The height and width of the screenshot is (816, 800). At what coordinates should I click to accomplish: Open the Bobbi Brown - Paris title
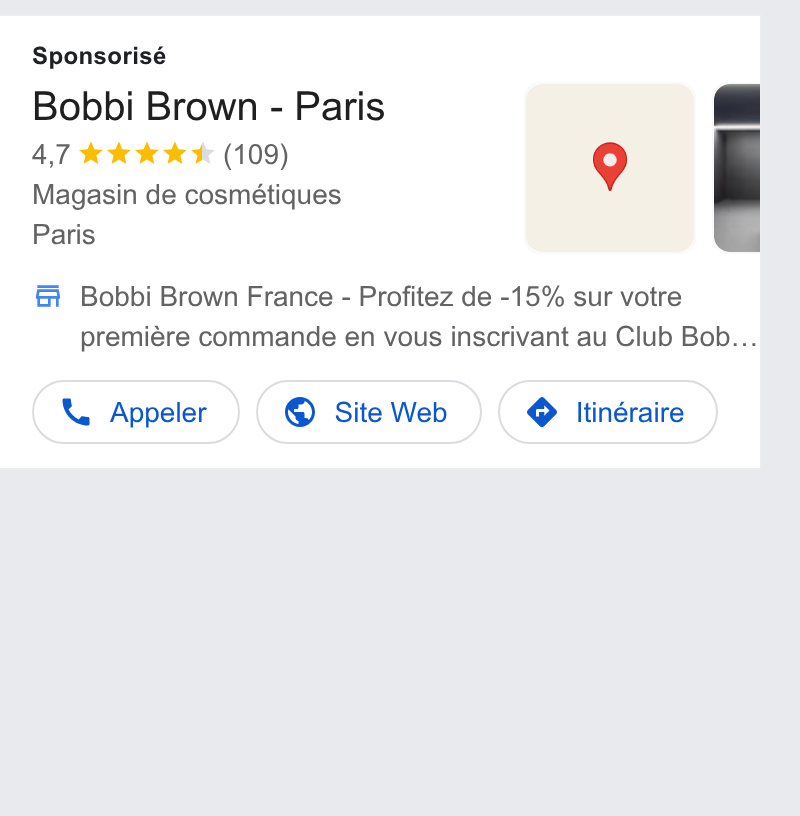[208, 107]
